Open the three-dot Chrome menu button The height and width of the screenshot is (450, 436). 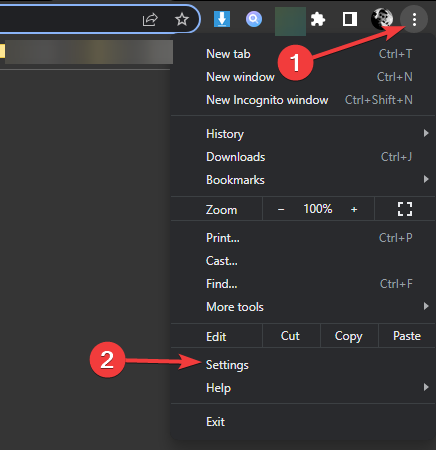pyautogui.click(x=414, y=20)
